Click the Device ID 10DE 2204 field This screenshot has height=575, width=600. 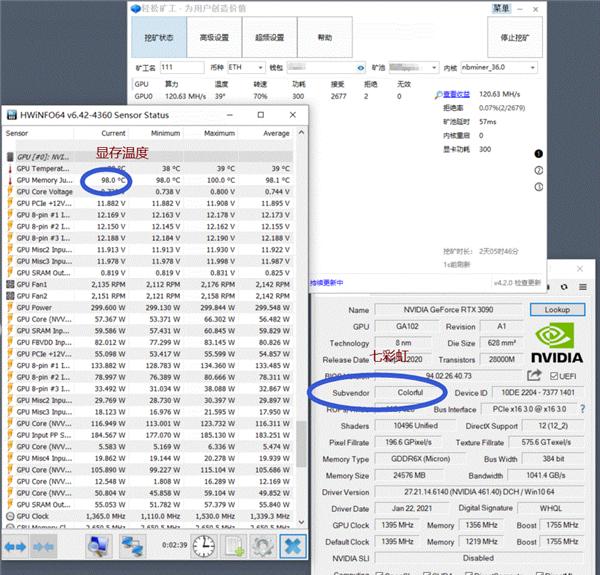[x=538, y=393]
